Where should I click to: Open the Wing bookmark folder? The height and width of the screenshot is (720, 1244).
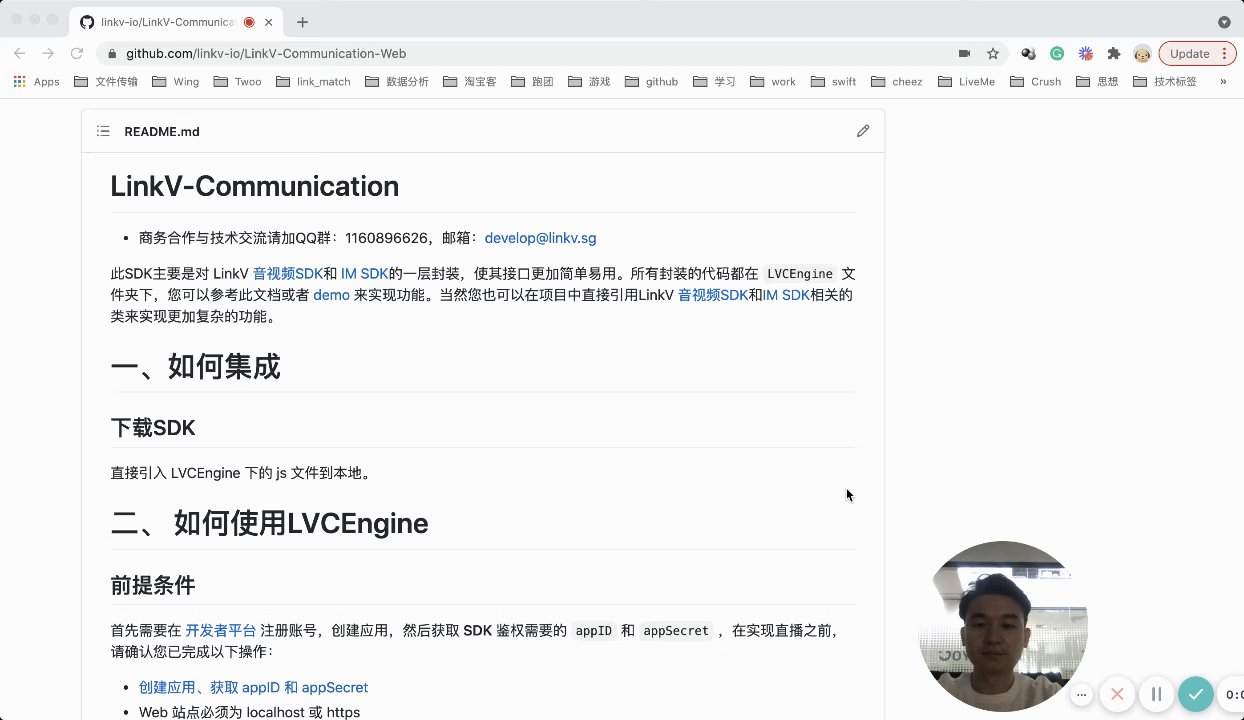(x=175, y=82)
